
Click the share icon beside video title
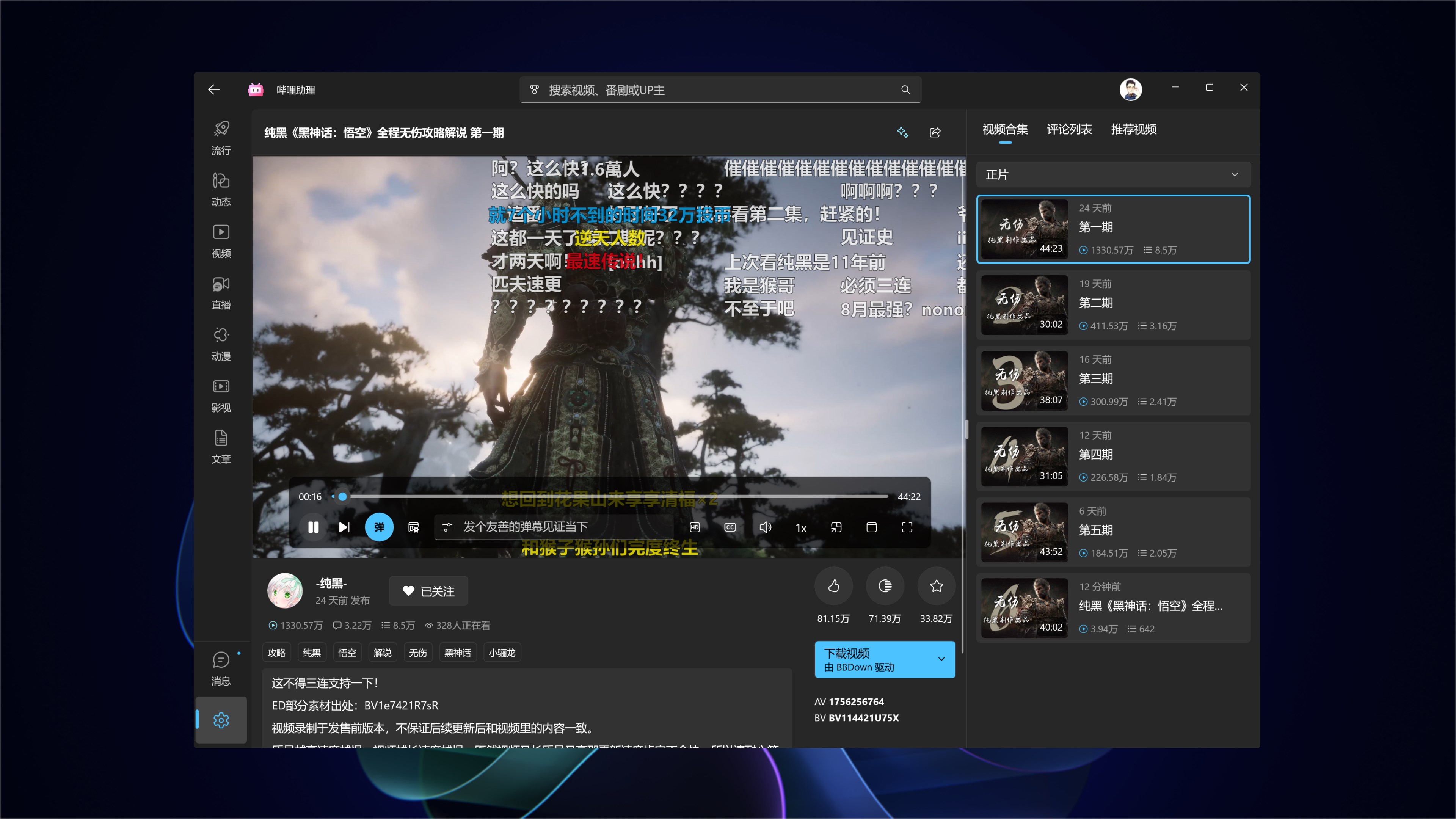935,132
